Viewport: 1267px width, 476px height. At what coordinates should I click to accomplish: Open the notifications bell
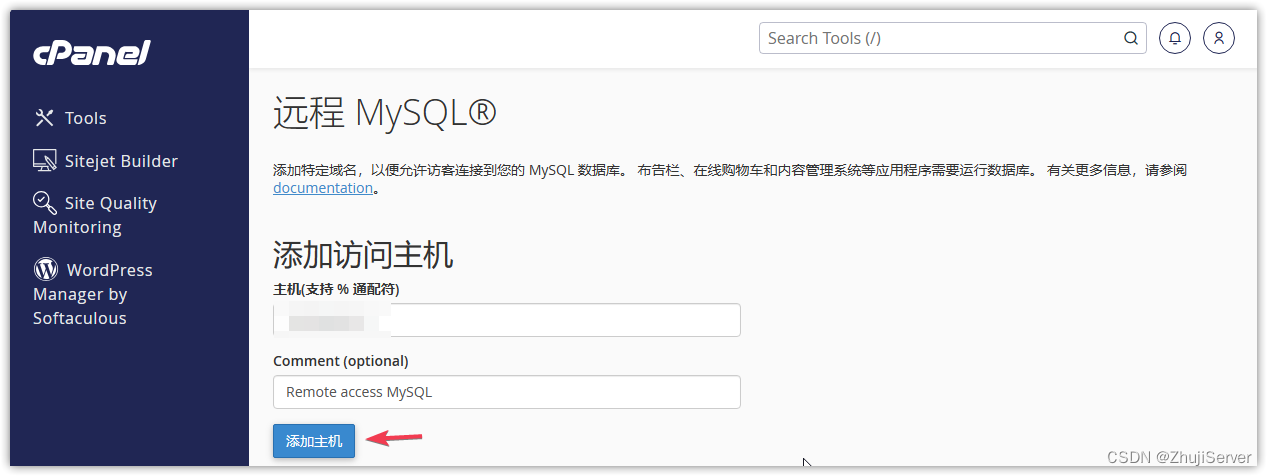pos(1175,38)
